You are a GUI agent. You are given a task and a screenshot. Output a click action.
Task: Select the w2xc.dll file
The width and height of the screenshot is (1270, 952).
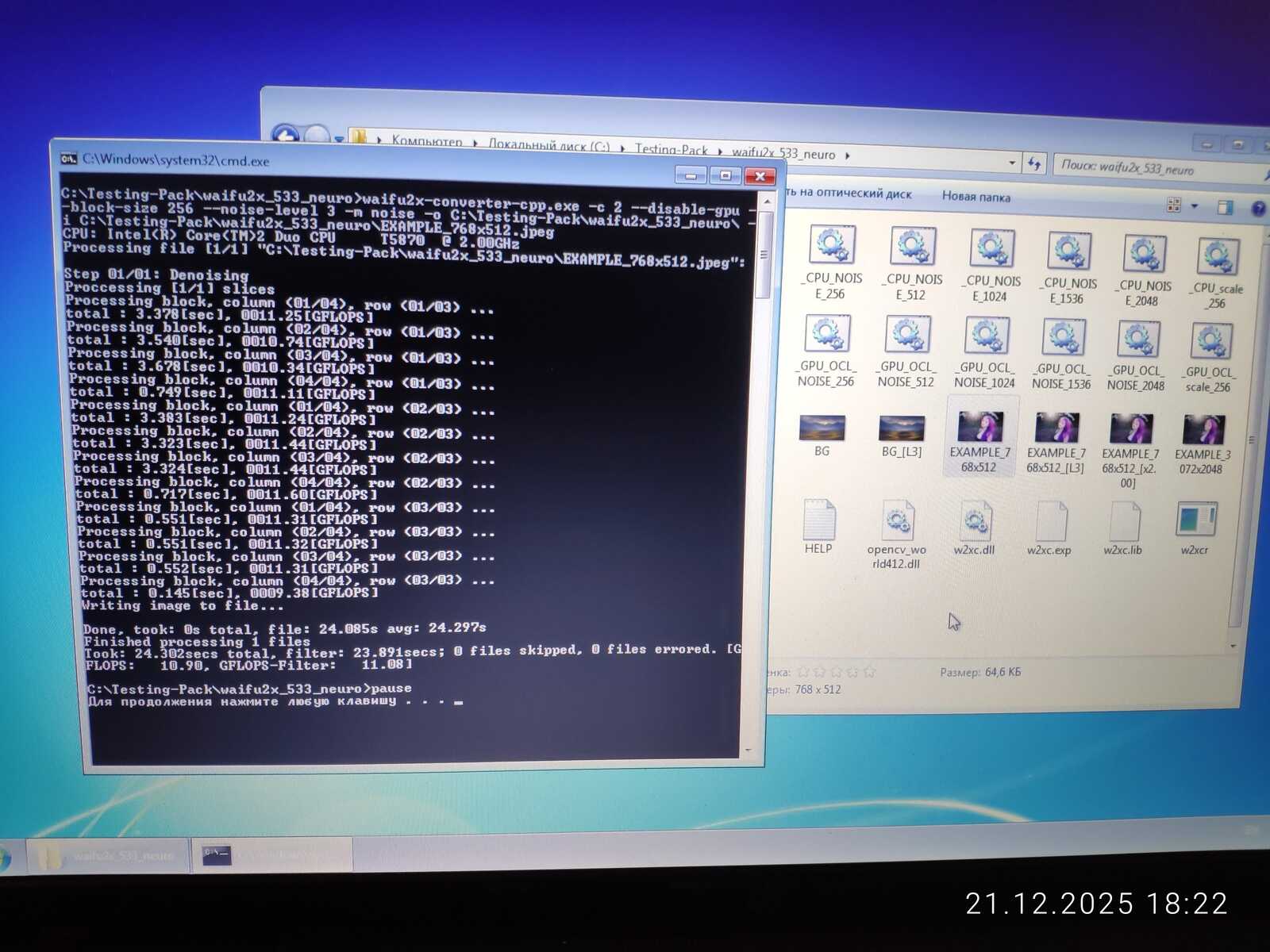[975, 528]
